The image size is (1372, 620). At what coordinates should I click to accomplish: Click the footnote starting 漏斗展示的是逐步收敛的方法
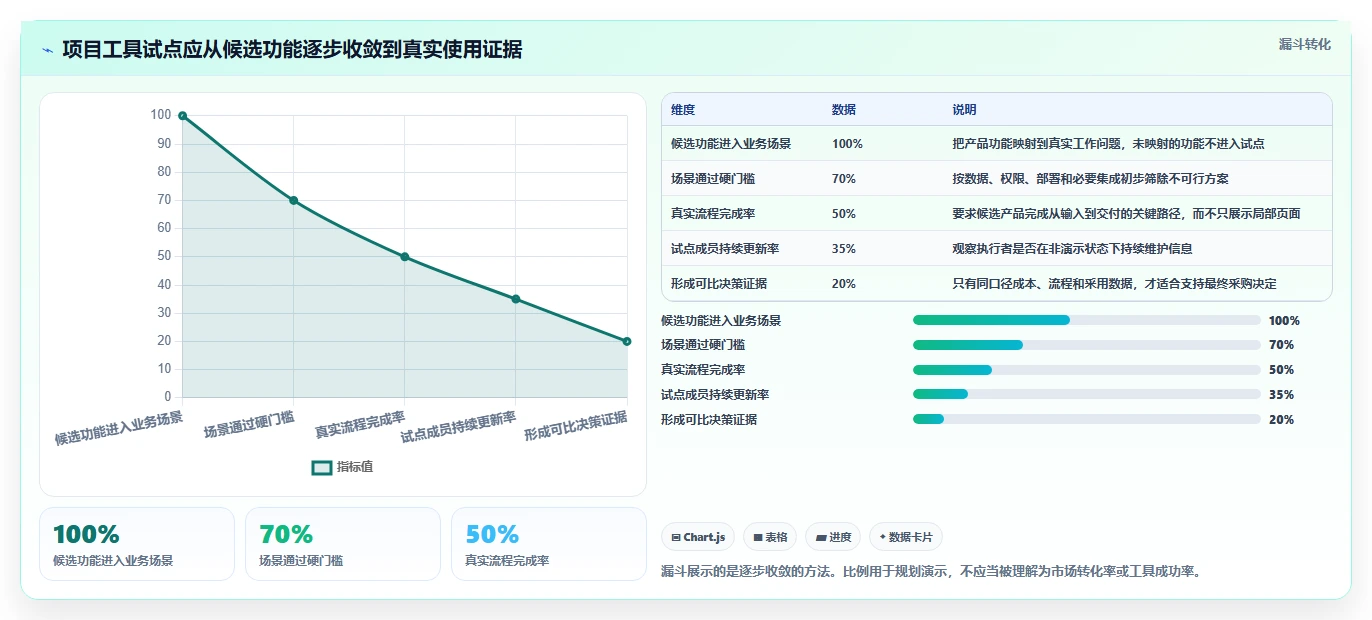tap(931, 572)
